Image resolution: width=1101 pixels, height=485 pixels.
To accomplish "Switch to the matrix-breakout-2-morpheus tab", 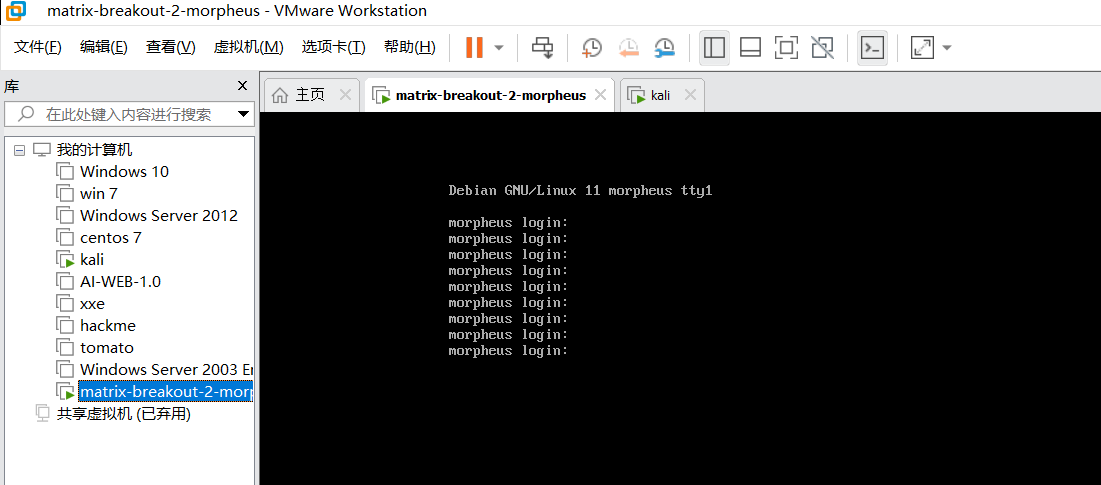I will click(491, 95).
